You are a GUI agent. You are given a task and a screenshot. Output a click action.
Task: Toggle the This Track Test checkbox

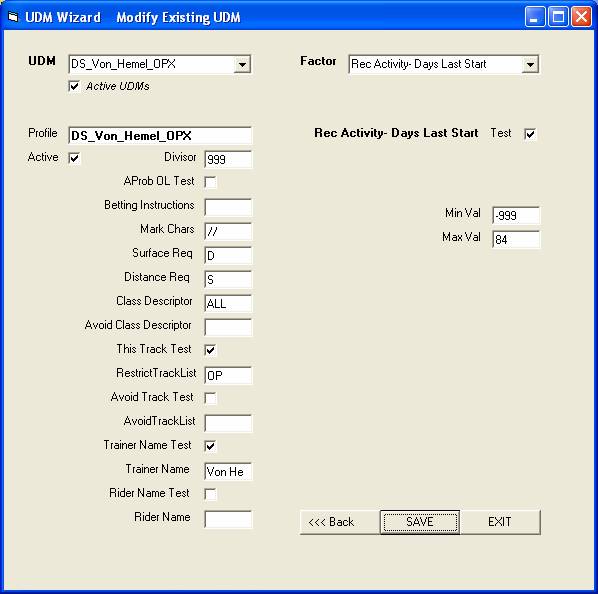click(210, 350)
